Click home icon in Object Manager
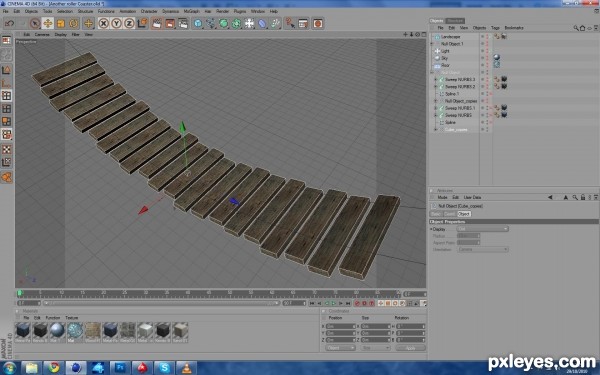 pos(582,28)
